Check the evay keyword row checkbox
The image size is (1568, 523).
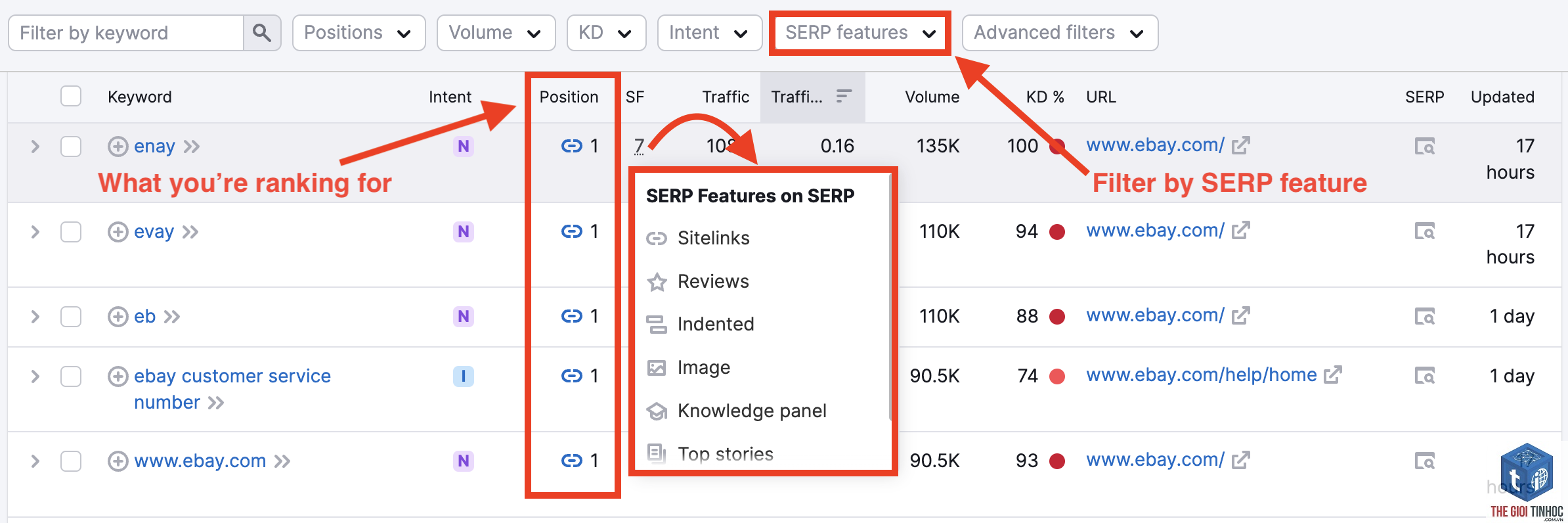tap(71, 232)
